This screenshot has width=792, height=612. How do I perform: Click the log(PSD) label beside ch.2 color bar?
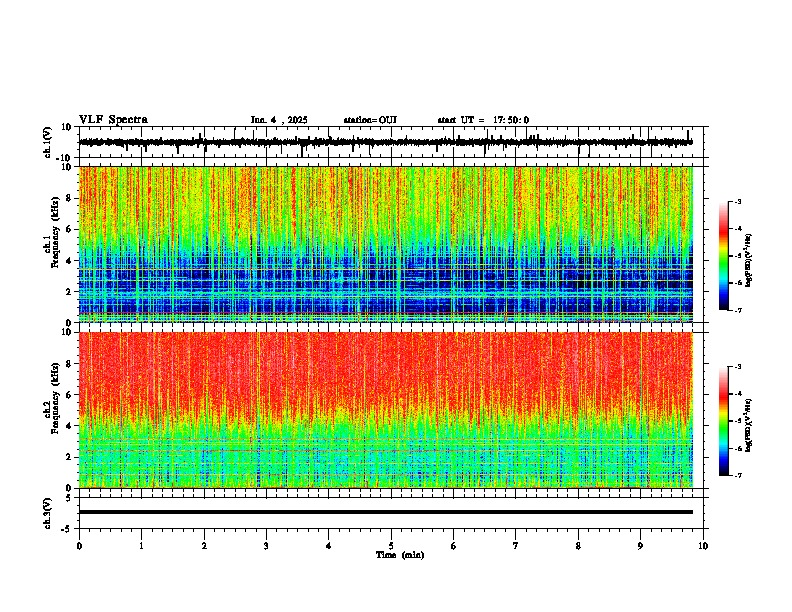pos(748,425)
